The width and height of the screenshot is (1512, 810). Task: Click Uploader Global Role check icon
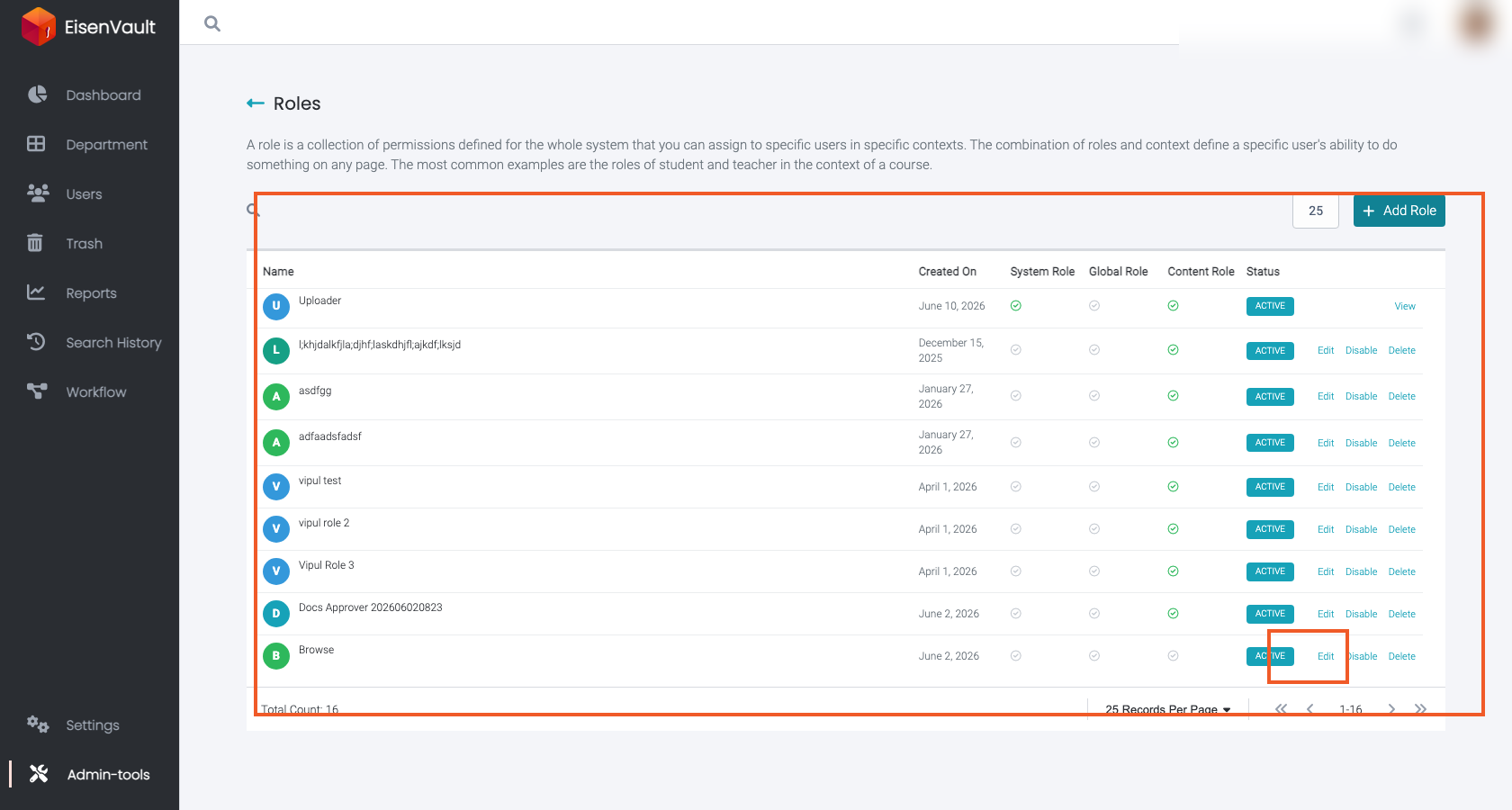pos(1094,306)
